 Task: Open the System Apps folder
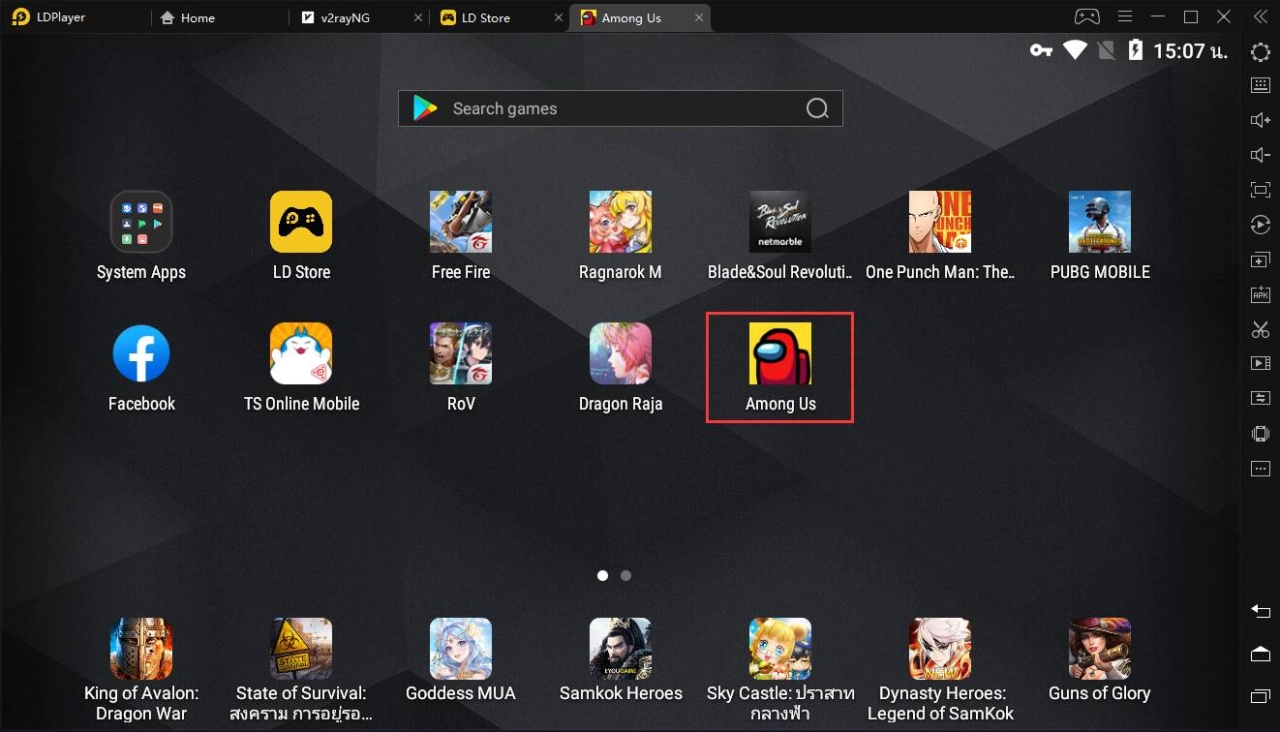pos(141,222)
